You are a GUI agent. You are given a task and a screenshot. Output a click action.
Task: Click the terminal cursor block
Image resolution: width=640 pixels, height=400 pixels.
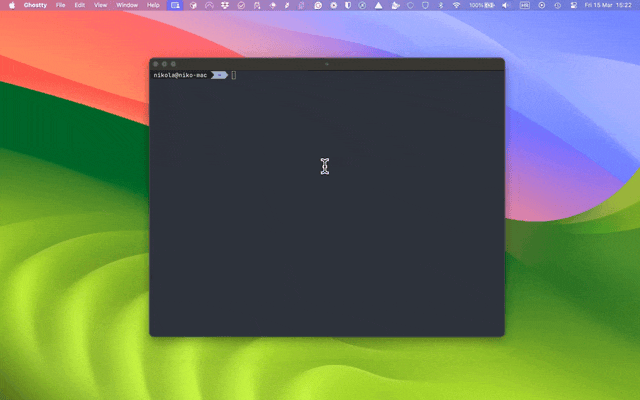pos(233,75)
